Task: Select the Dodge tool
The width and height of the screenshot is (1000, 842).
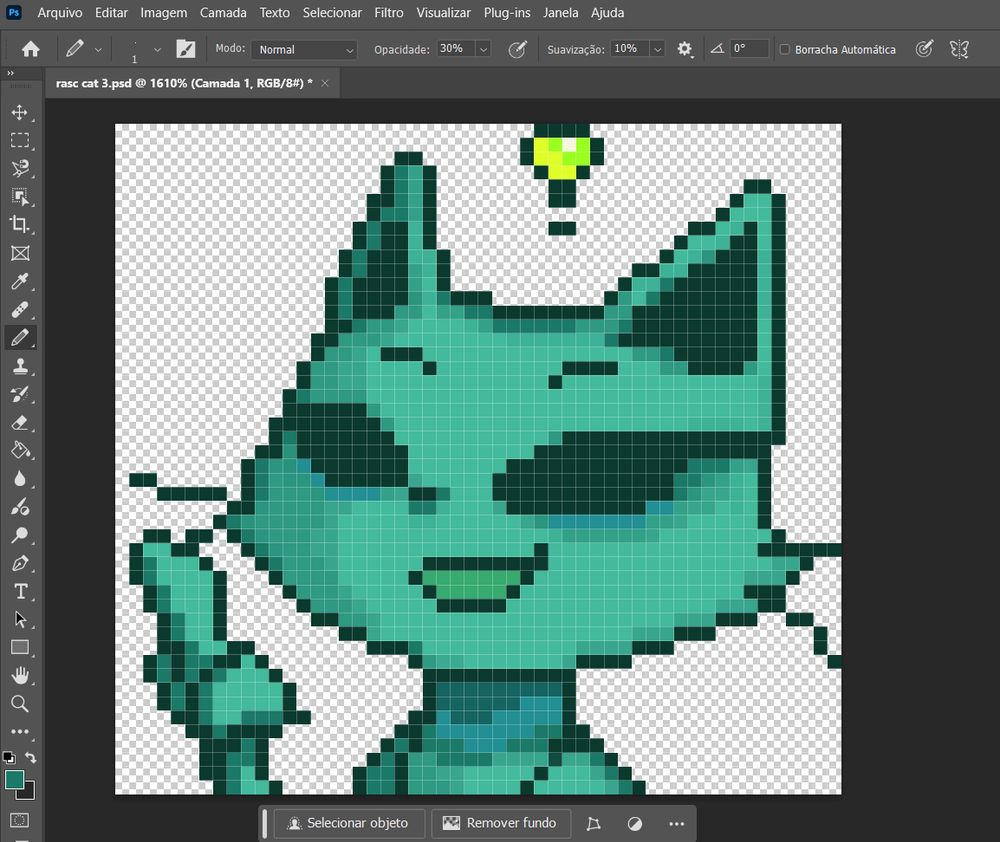Action: point(20,535)
